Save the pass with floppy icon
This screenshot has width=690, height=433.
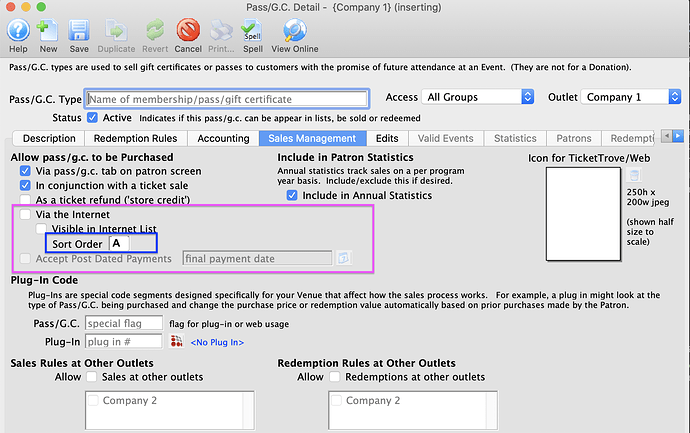coord(79,31)
